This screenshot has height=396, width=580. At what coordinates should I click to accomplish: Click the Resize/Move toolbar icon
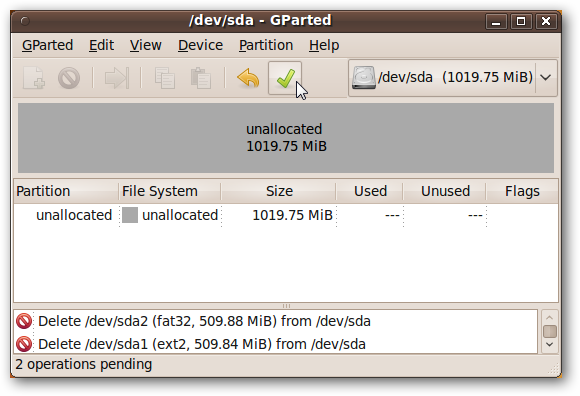tap(117, 78)
